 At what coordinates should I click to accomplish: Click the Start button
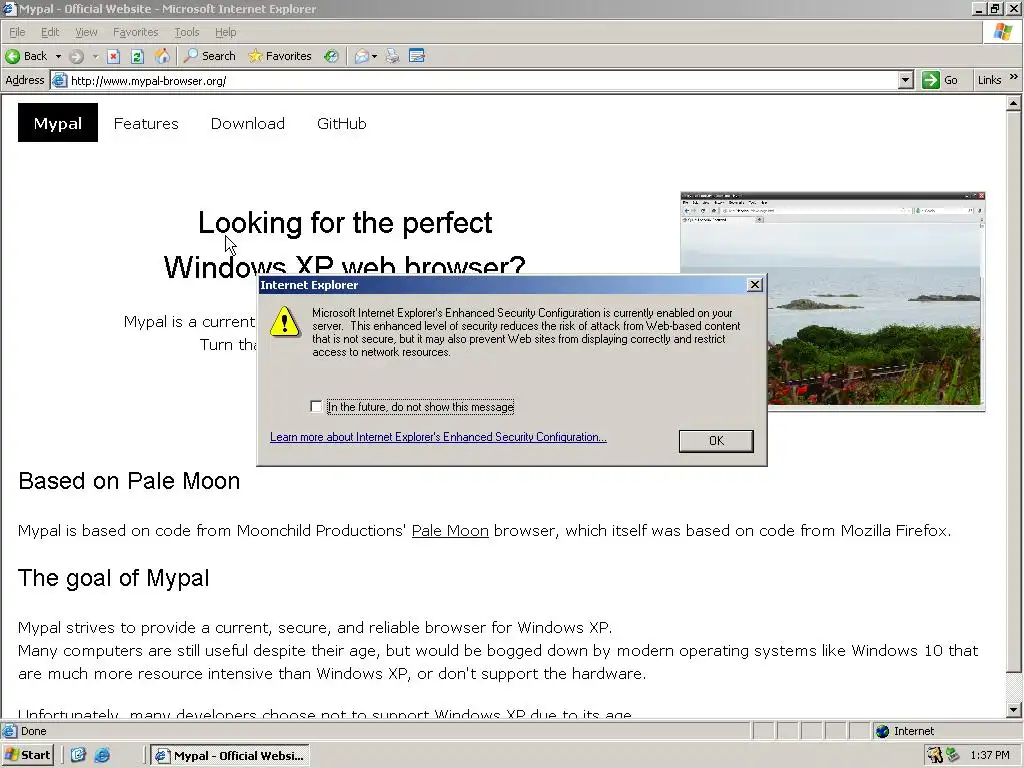pyautogui.click(x=27, y=755)
